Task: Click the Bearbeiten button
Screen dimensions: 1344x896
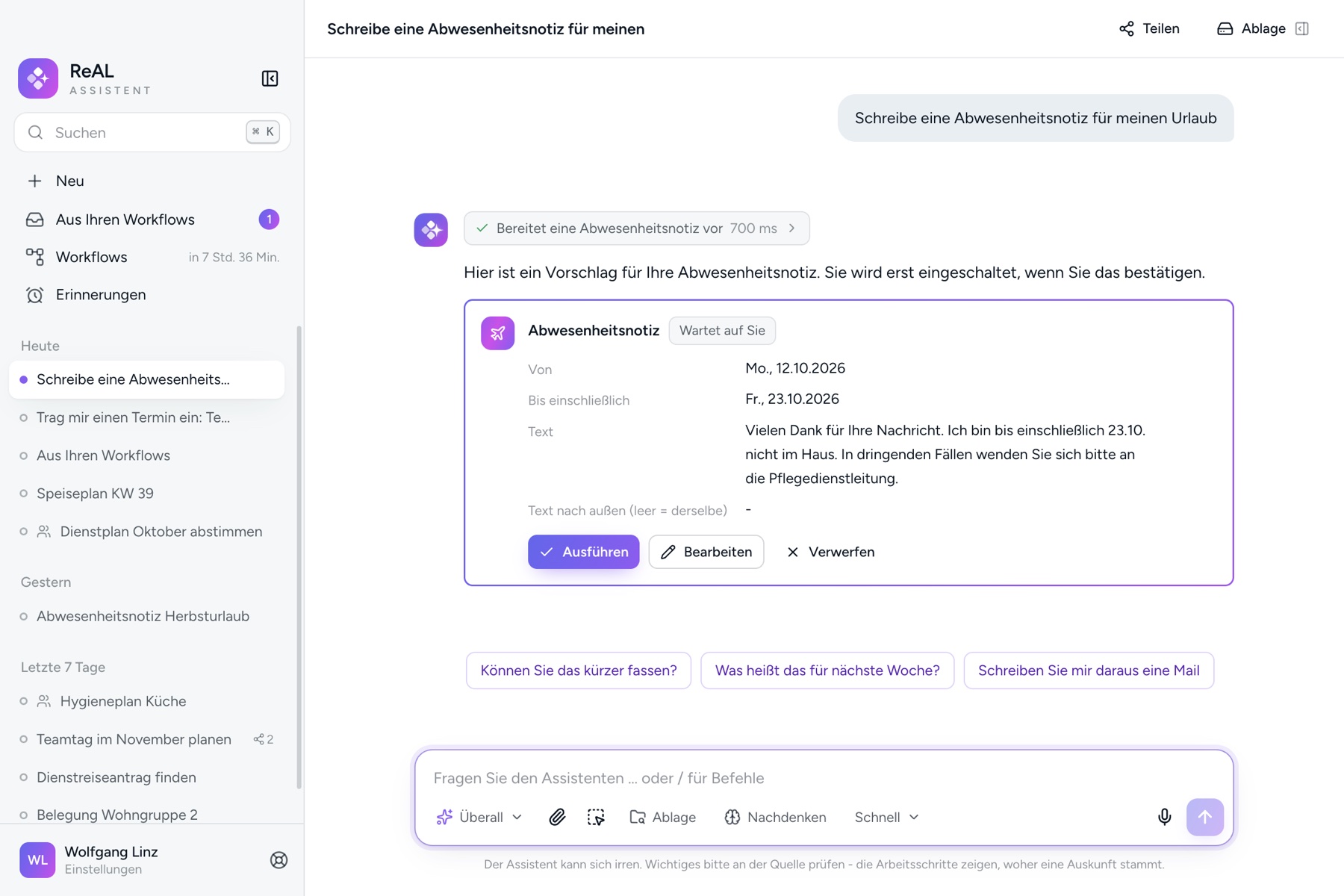Action: [x=706, y=552]
